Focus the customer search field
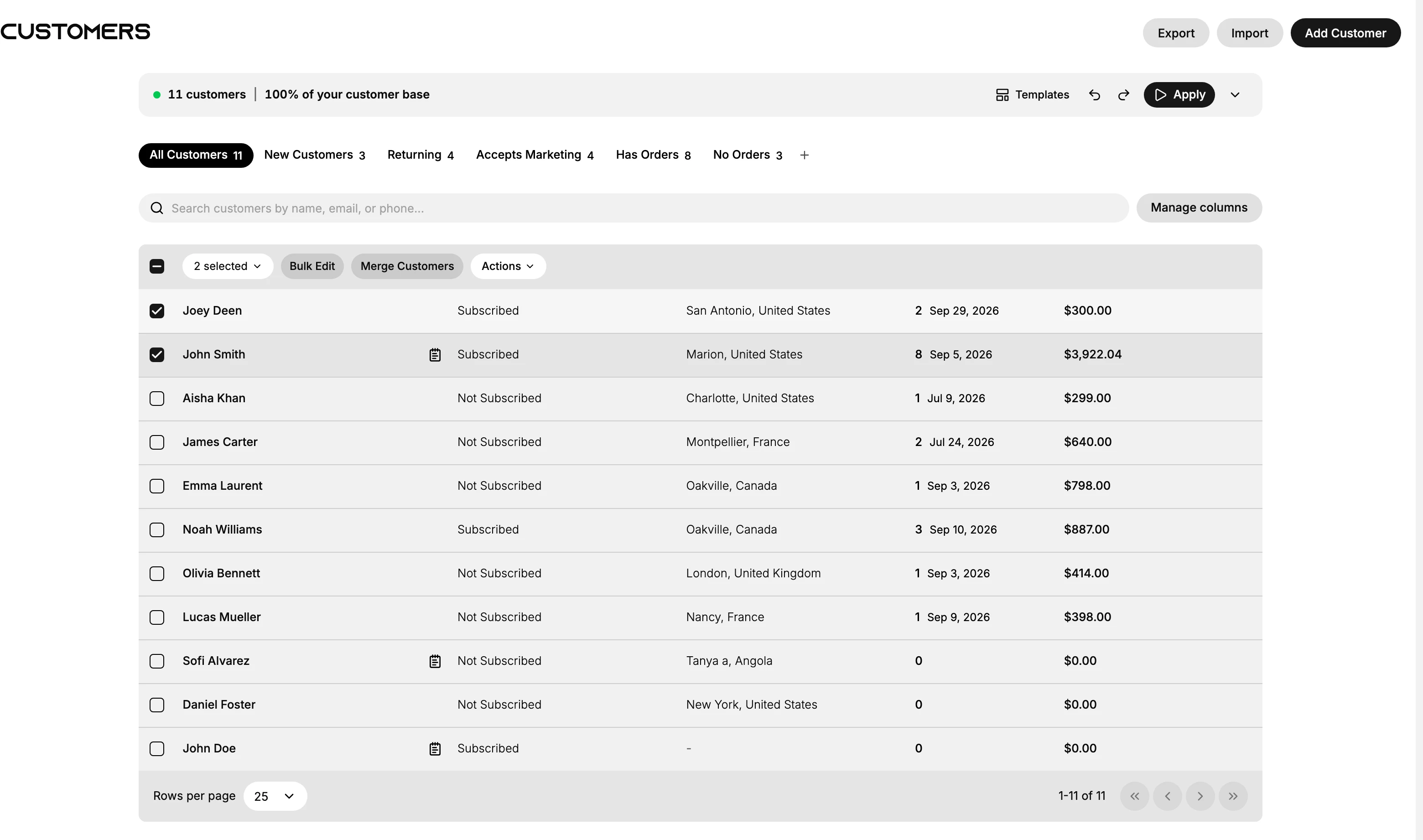 pyautogui.click(x=634, y=208)
